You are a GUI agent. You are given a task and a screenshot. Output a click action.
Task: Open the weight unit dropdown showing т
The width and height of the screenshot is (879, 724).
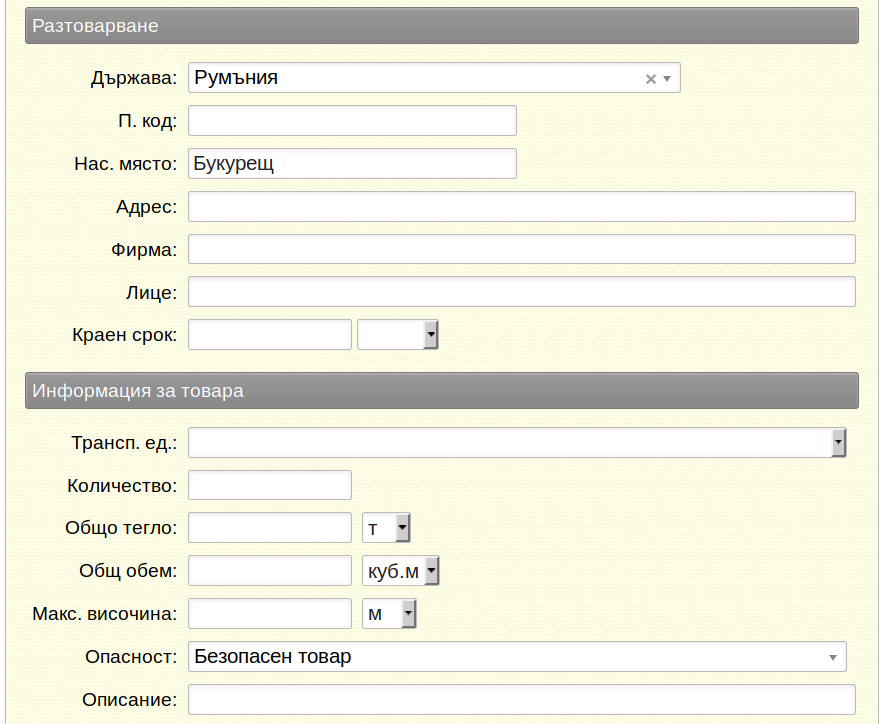[x=386, y=528]
